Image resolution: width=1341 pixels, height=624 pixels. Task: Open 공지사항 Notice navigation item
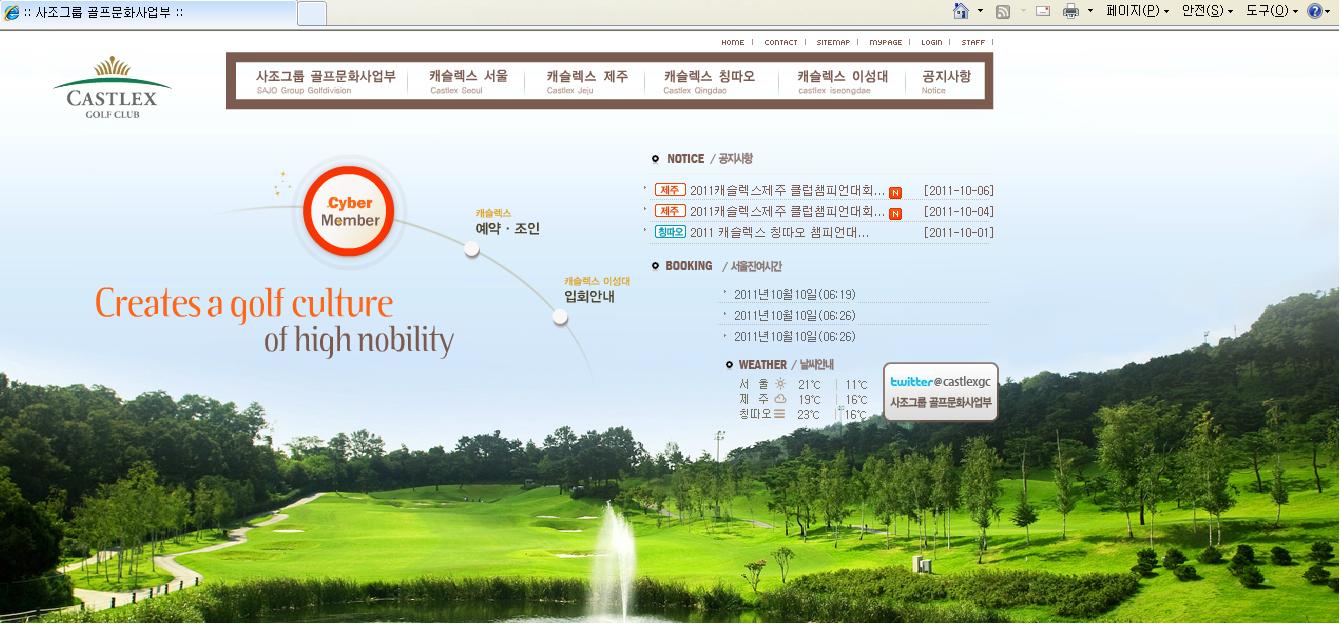point(946,82)
